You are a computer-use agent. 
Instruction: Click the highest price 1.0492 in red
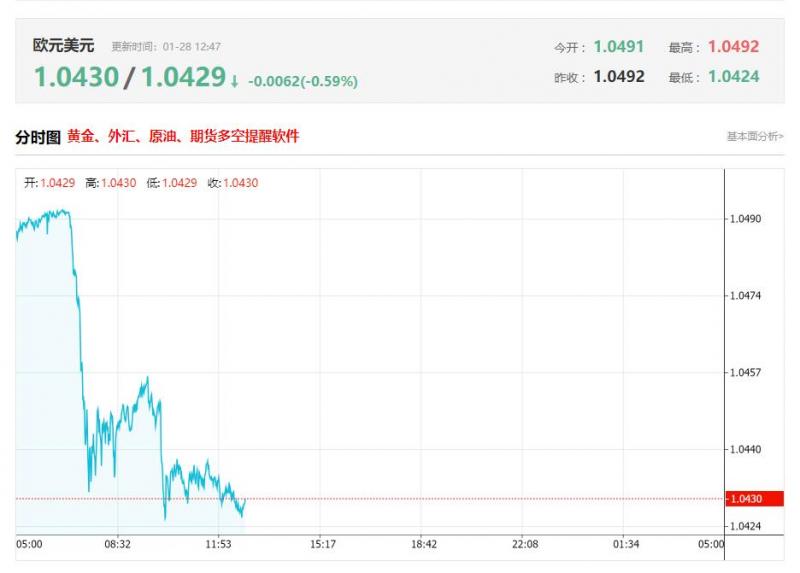[x=733, y=46]
